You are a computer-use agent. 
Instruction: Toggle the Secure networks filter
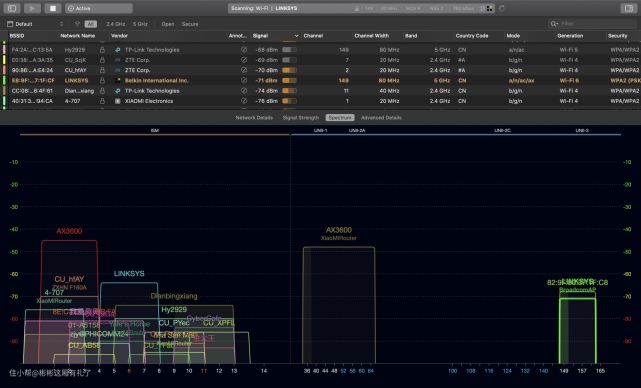tap(190, 24)
